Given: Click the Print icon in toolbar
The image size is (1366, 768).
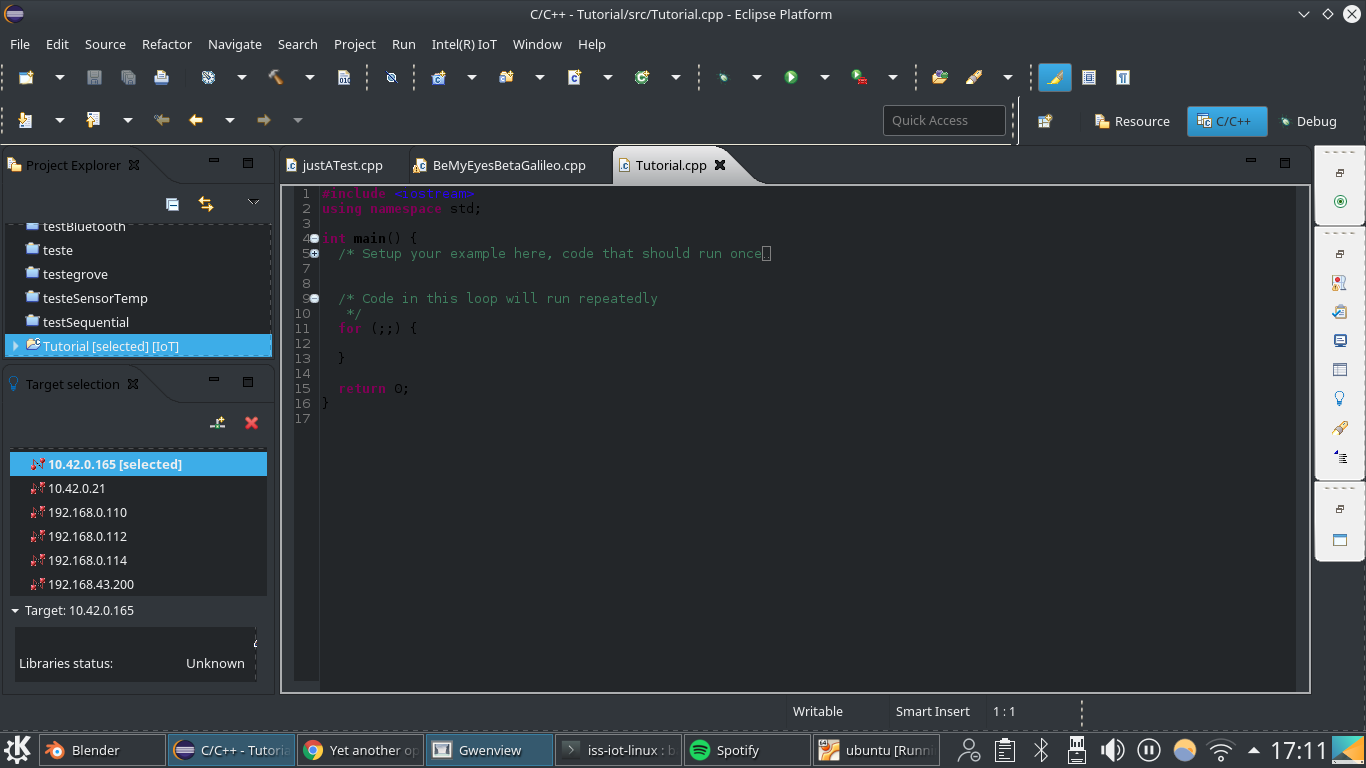Looking at the screenshot, I should pos(161,77).
